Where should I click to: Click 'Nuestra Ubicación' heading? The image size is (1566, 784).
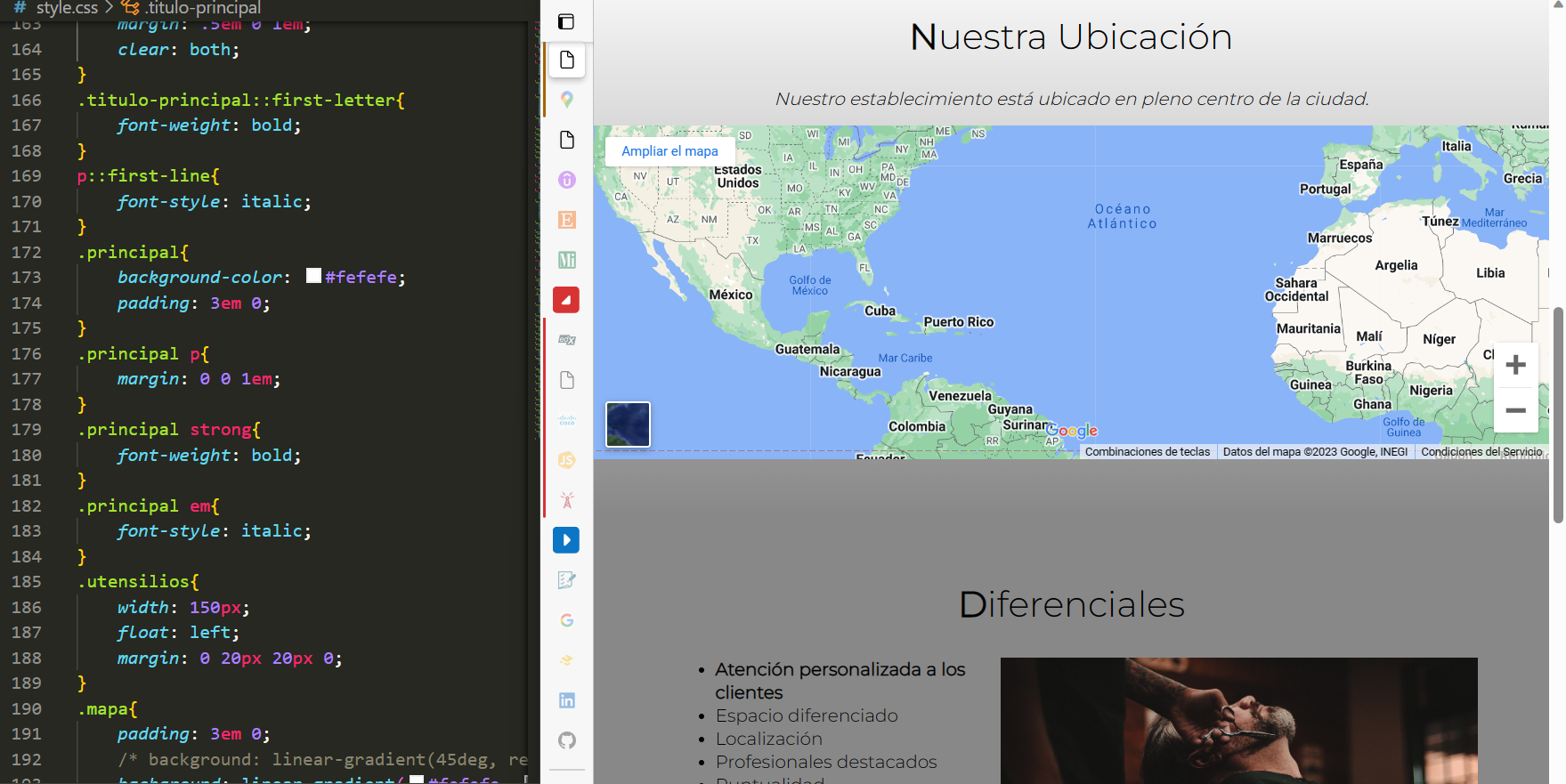click(1071, 37)
